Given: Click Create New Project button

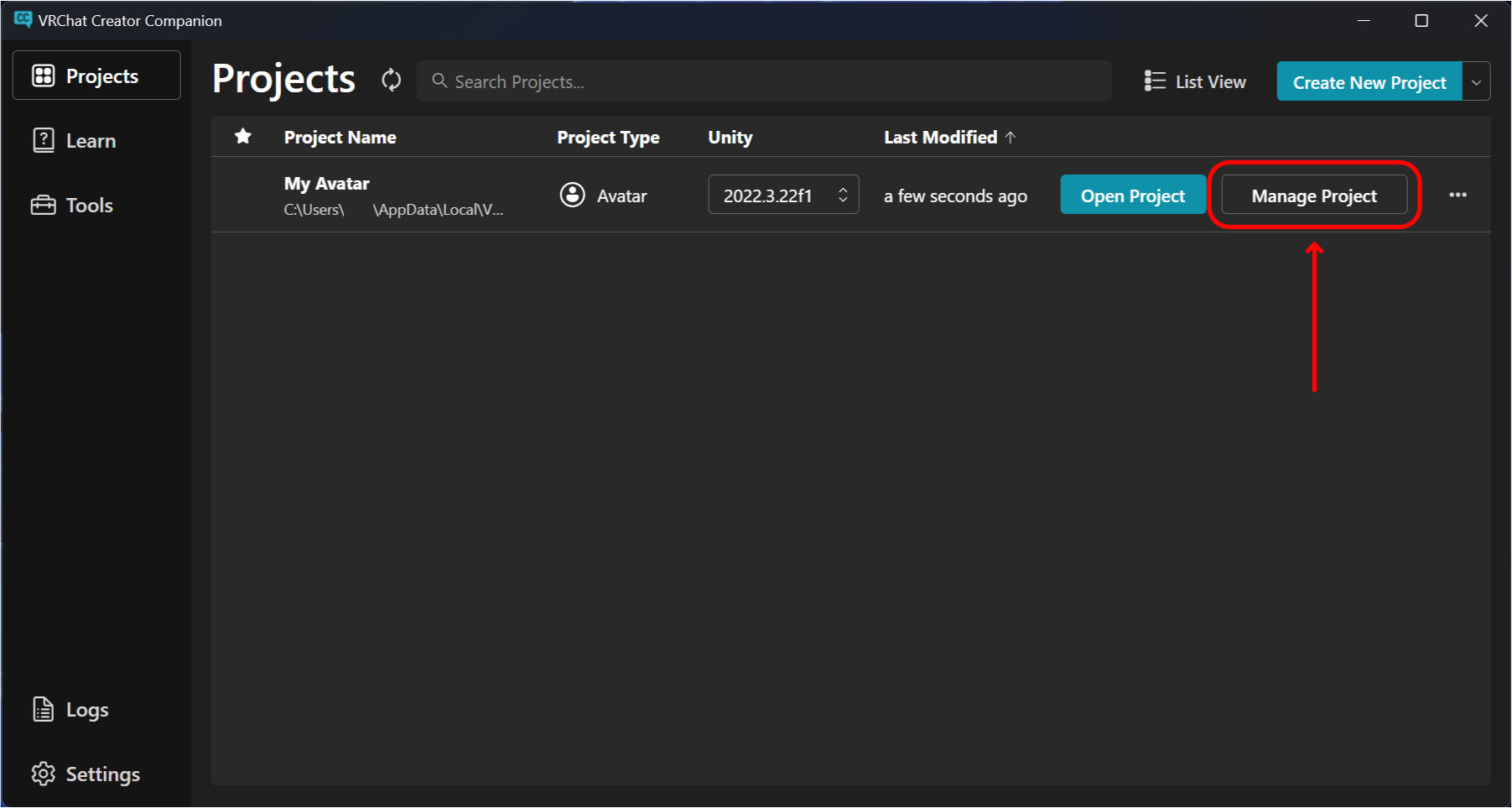Looking at the screenshot, I should [1369, 82].
